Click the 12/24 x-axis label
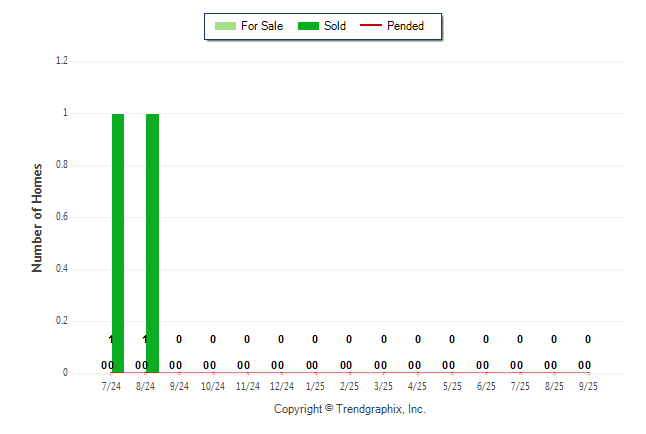The height and width of the screenshot is (434, 646). click(x=281, y=386)
